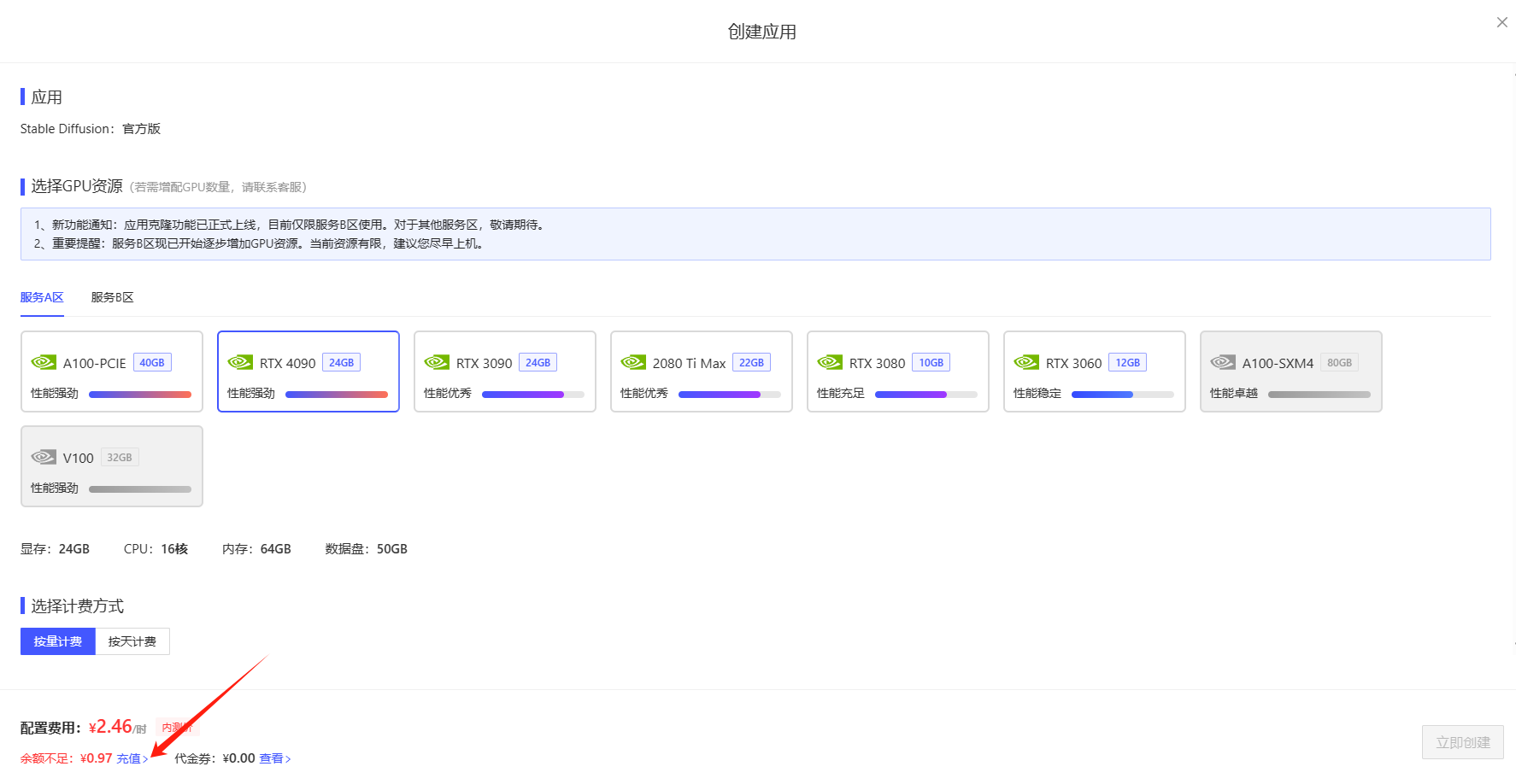Select the RTX 4090 GPU label

[x=288, y=363]
